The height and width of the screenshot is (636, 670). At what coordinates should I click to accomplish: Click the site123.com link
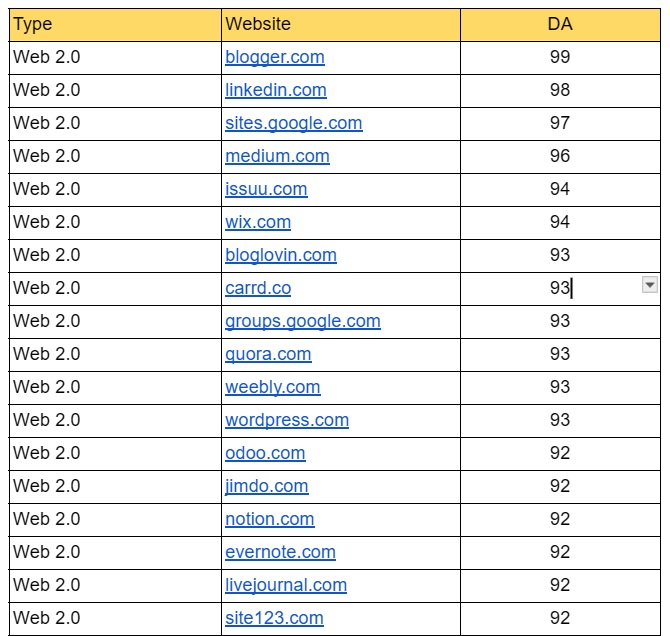274,618
